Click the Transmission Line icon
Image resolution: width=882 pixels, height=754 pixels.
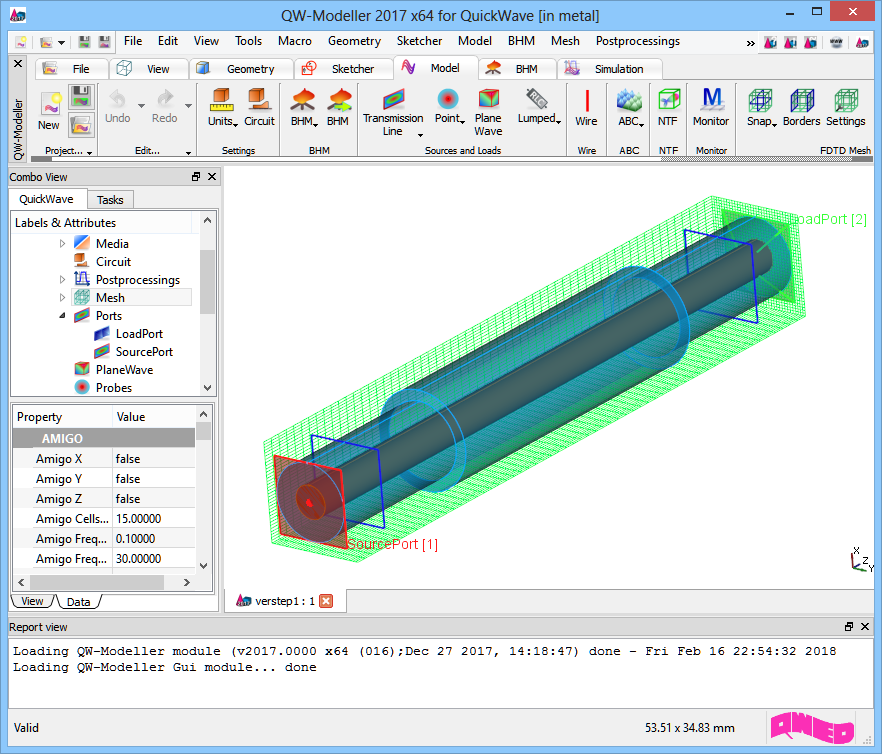[x=393, y=100]
